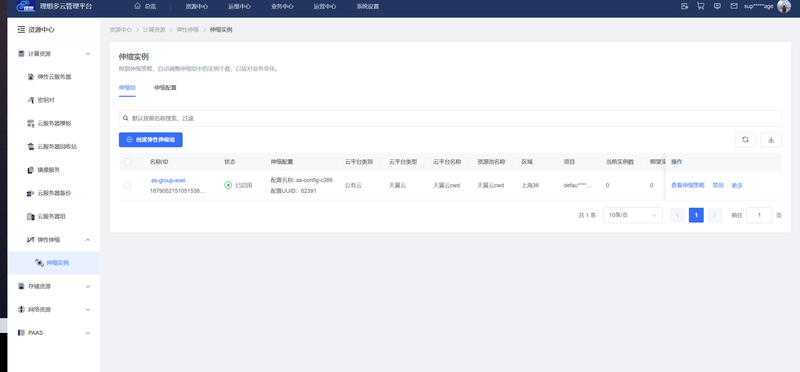
Task: Open the 密钥对 key pair page
Action: (x=46, y=100)
